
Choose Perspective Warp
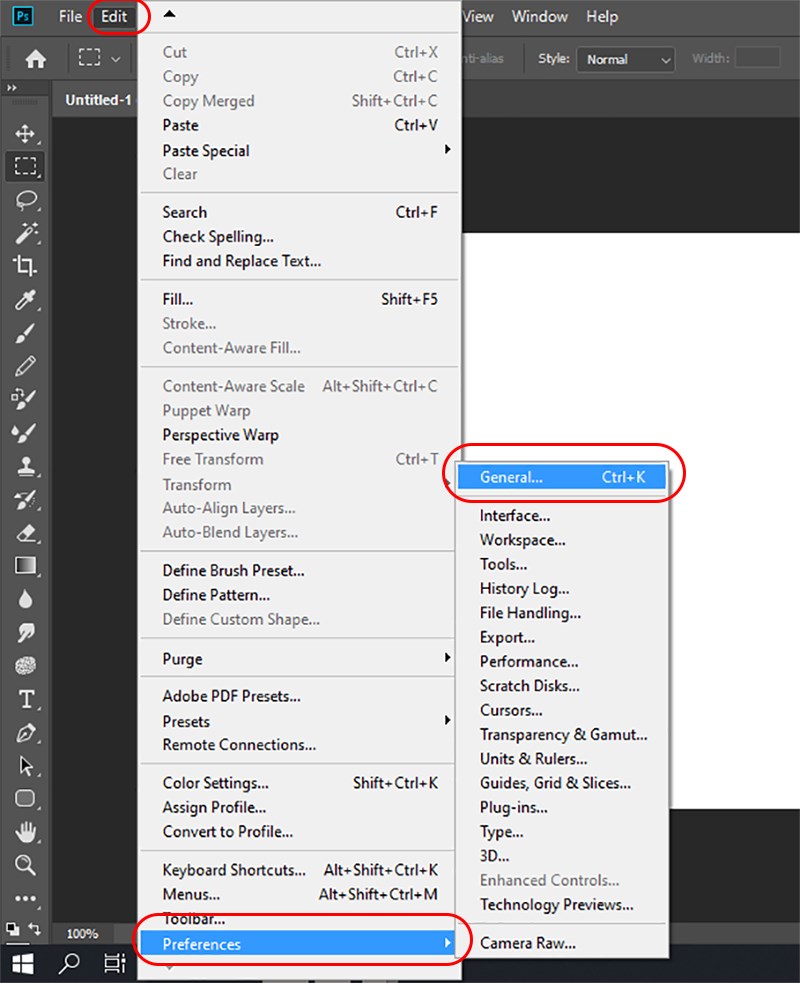pyautogui.click(x=299, y=434)
